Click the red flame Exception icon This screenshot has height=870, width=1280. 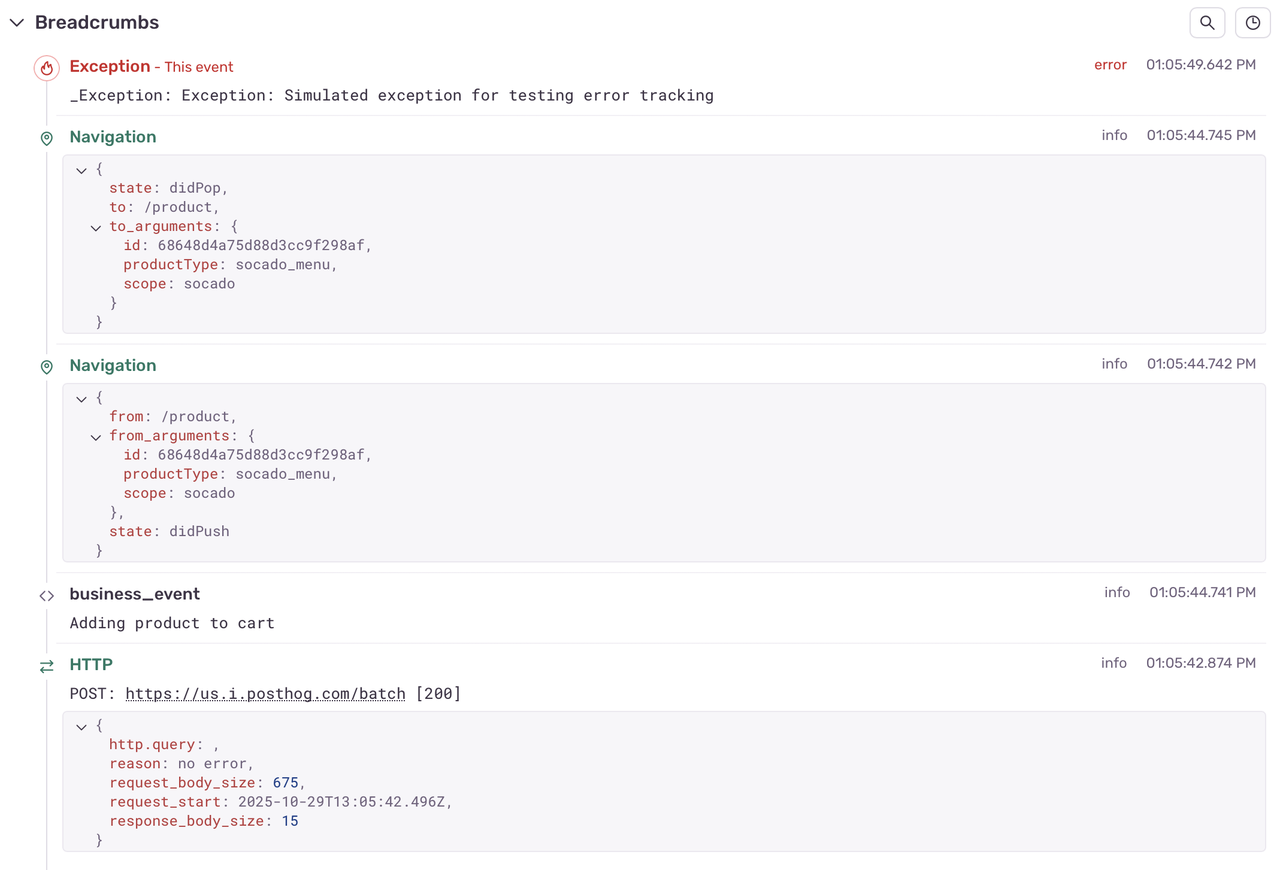click(46, 68)
